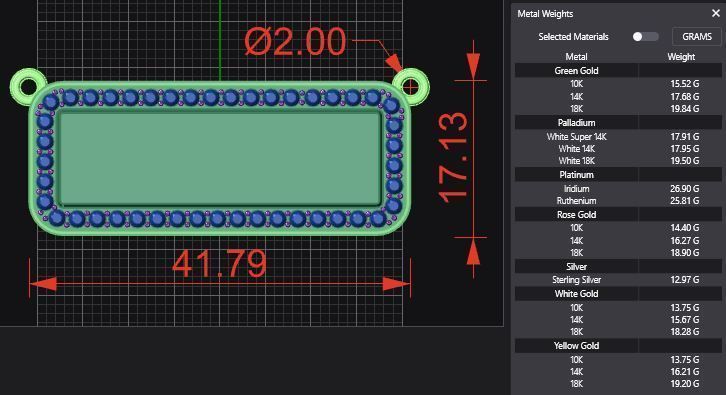Click the Yellow Gold 18K weight 19.20 G
Image resolution: width=726 pixels, height=395 pixels.
click(x=684, y=383)
